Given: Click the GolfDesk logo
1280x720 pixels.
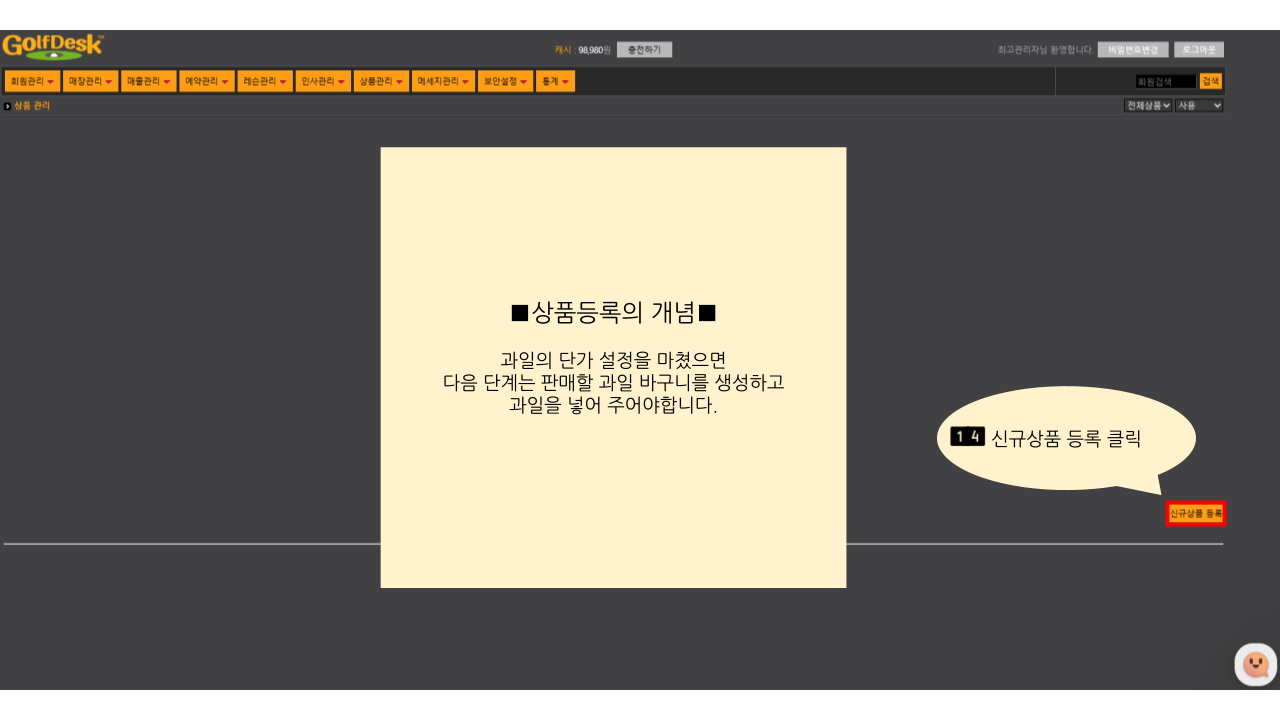Looking at the screenshot, I should pyautogui.click(x=52, y=47).
